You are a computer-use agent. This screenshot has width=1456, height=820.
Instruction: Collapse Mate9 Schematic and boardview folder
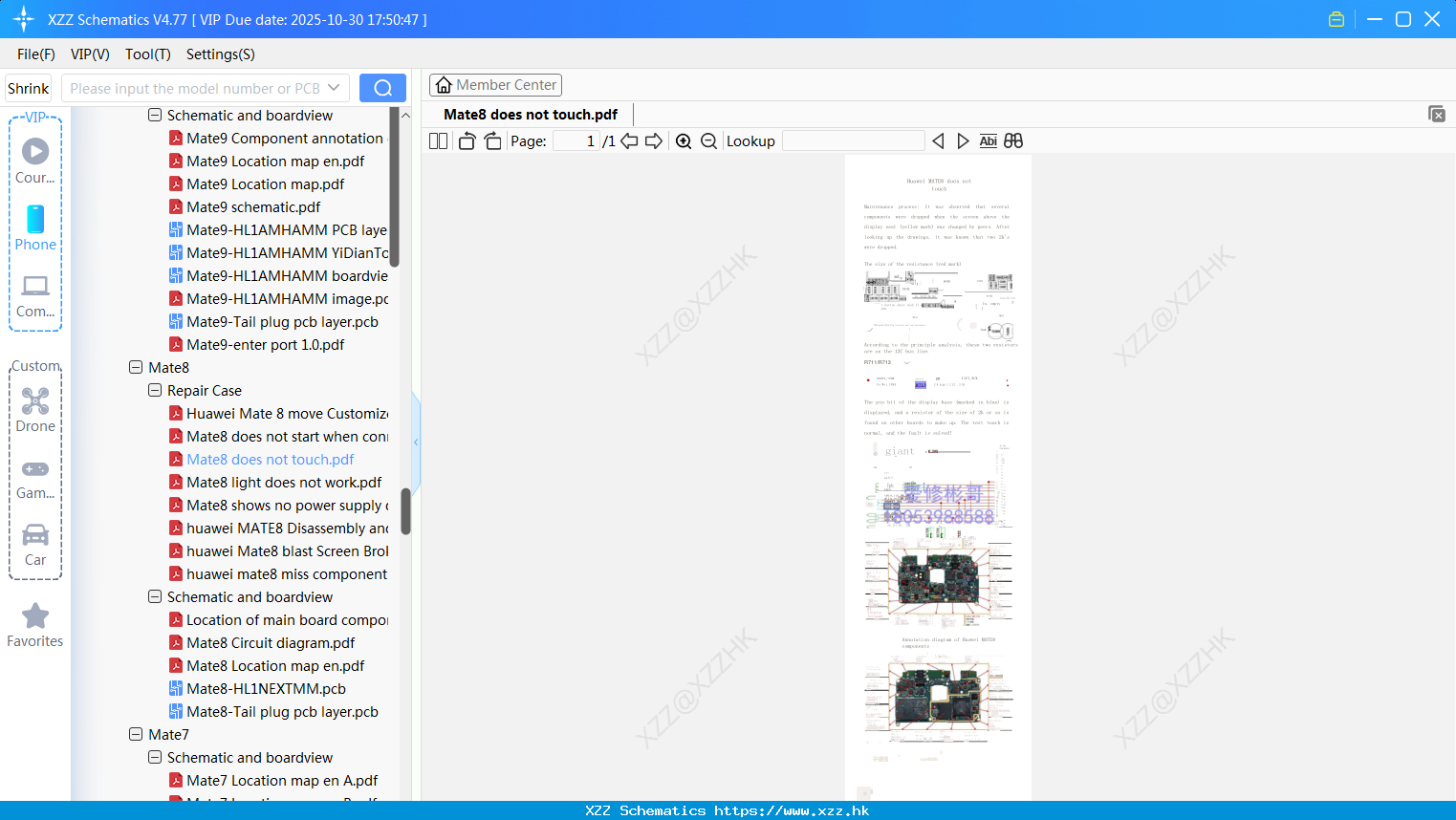pos(155,115)
